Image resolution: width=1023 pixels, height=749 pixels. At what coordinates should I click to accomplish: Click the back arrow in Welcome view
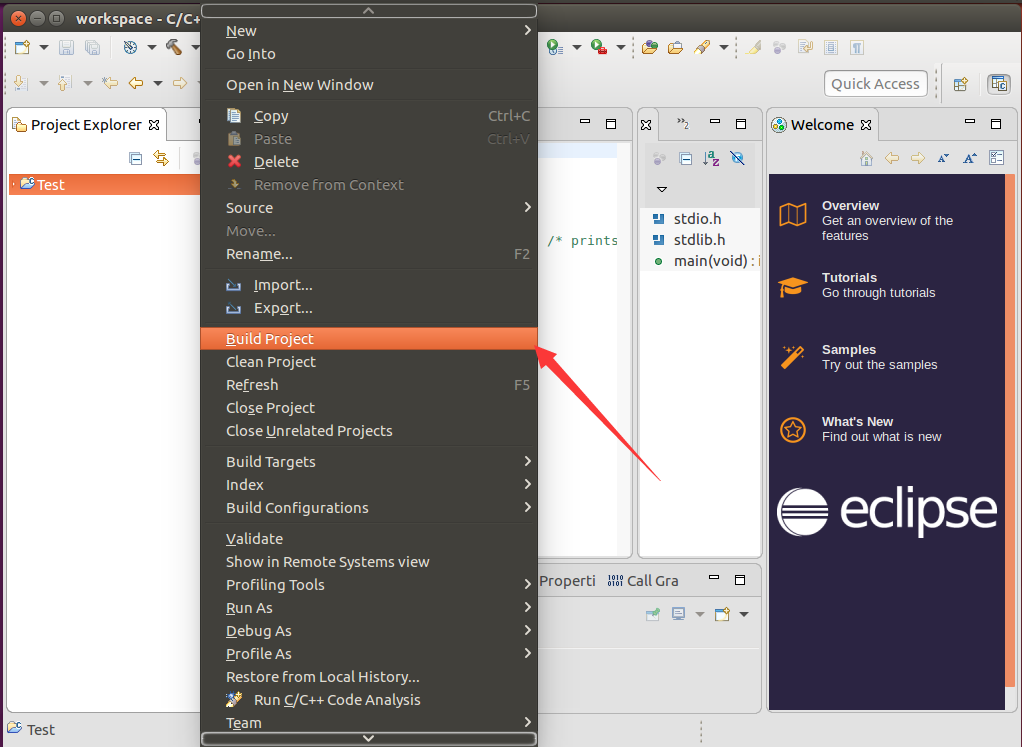(891, 159)
